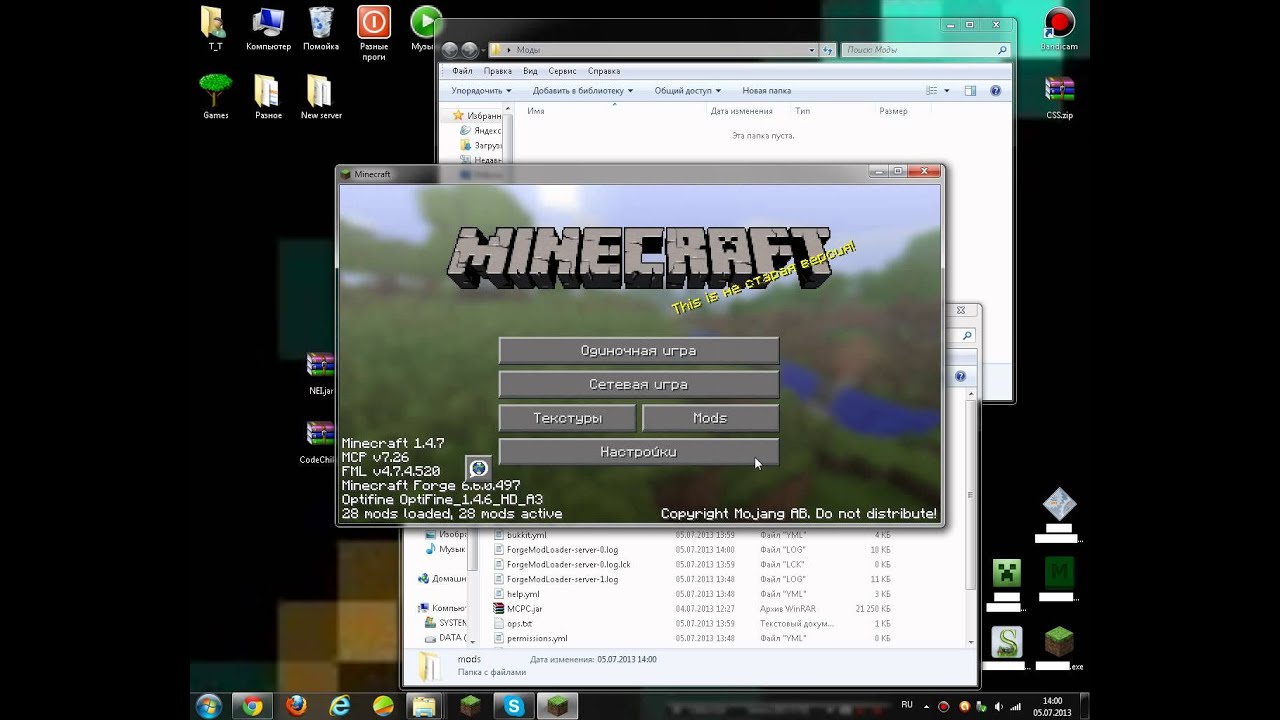Viewport: 1280px width, 720px height.
Task: Sort by Тип column header
Action: tap(802, 111)
